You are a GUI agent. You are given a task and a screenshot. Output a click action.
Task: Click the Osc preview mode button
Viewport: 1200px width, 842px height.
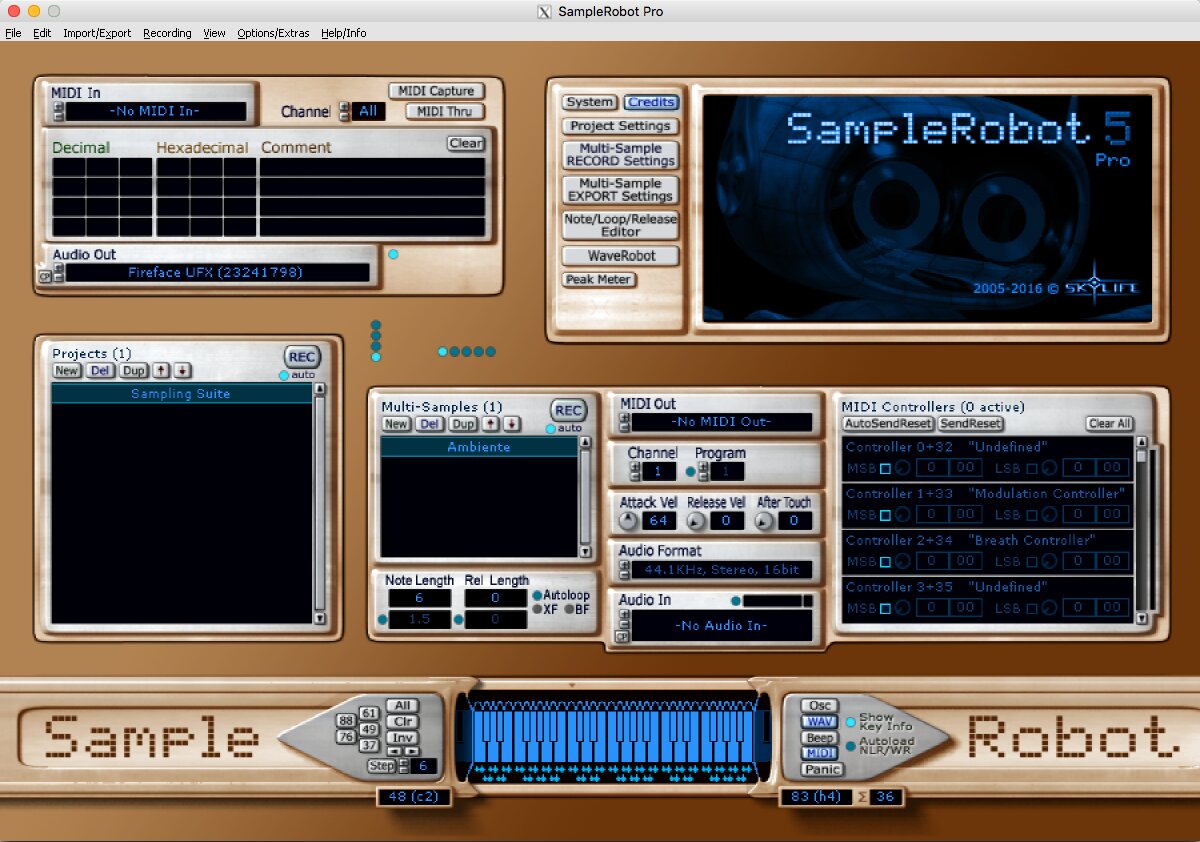coord(820,706)
